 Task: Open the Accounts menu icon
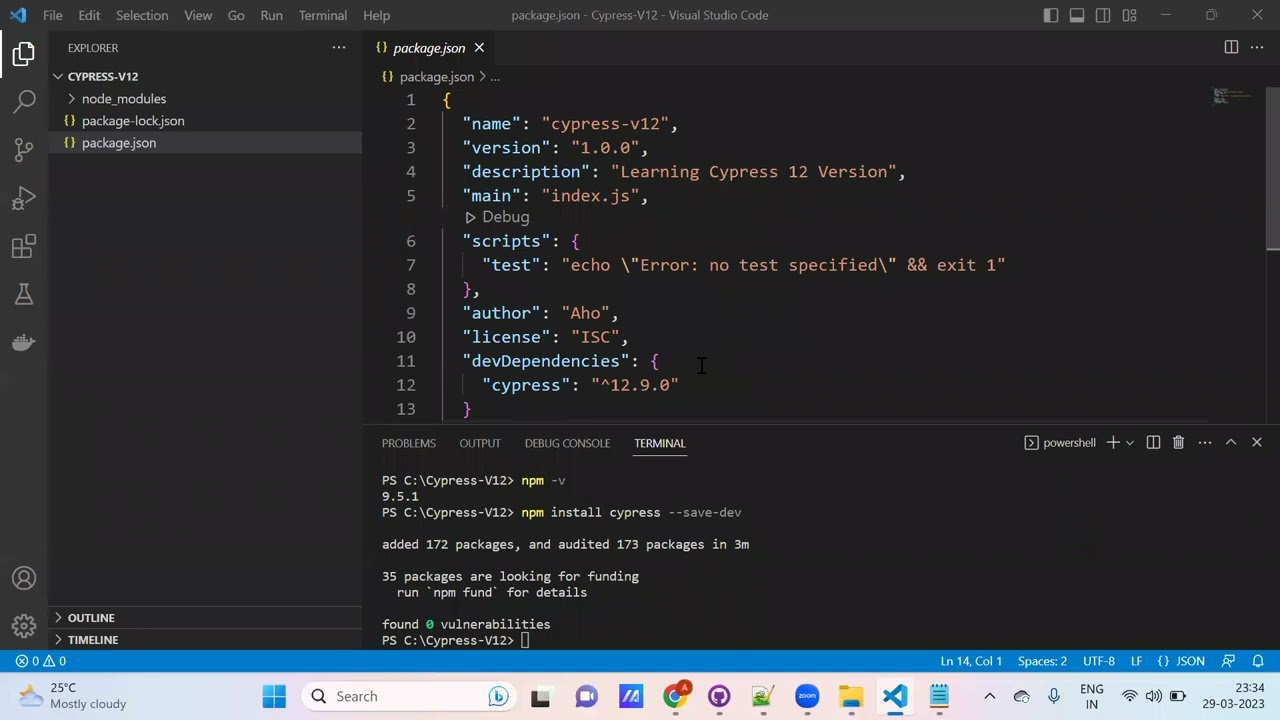coord(24,579)
